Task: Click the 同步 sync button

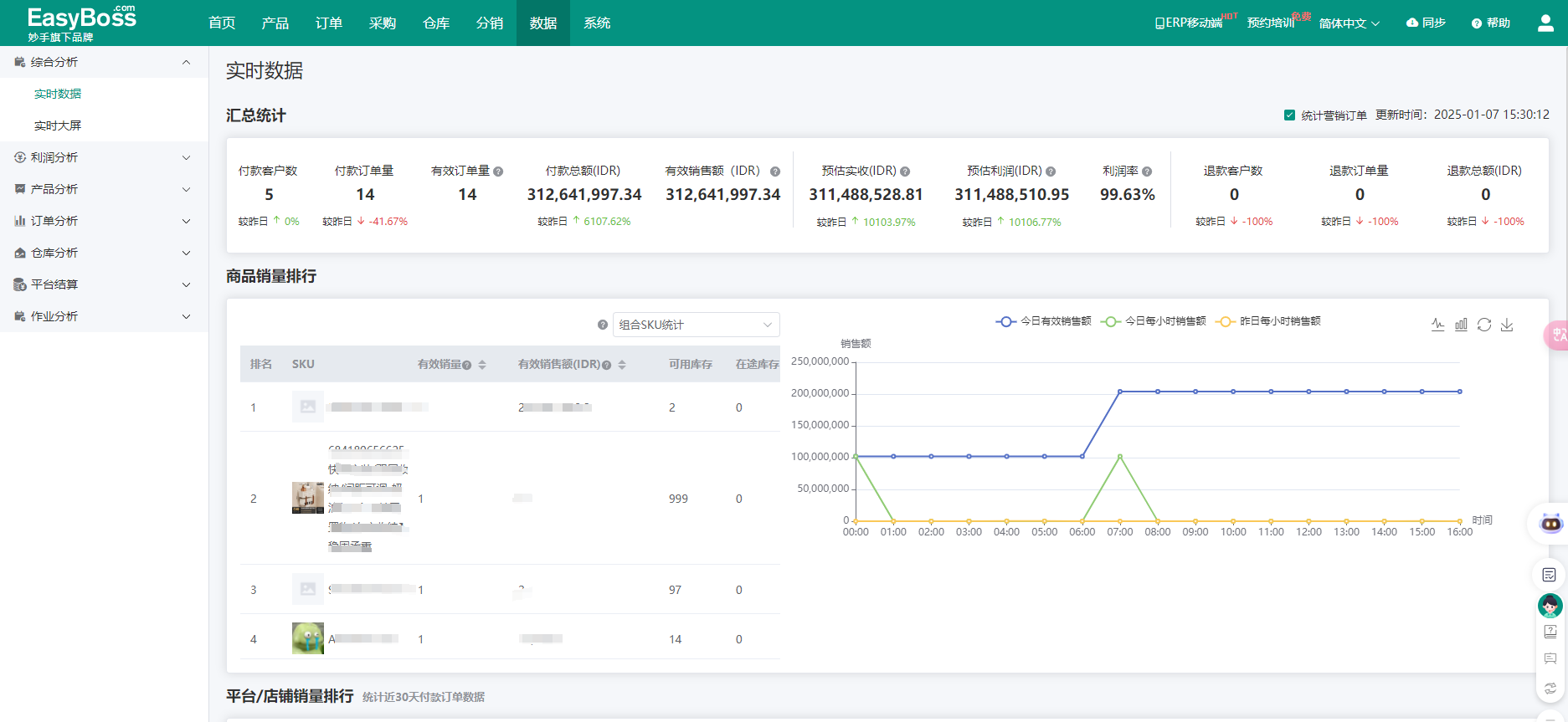Action: [x=1426, y=23]
